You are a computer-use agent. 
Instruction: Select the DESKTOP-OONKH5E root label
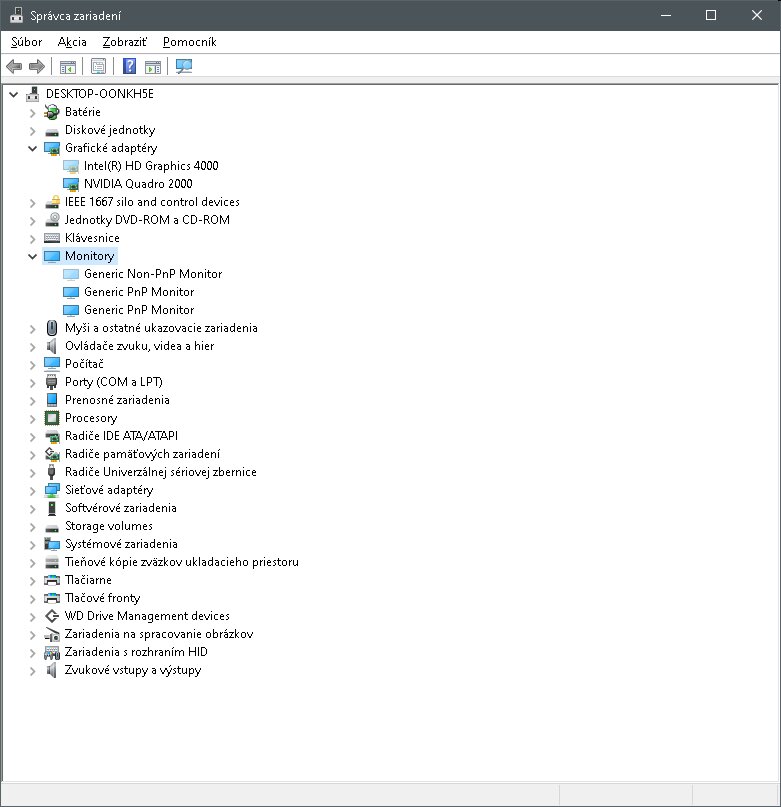pos(99,94)
